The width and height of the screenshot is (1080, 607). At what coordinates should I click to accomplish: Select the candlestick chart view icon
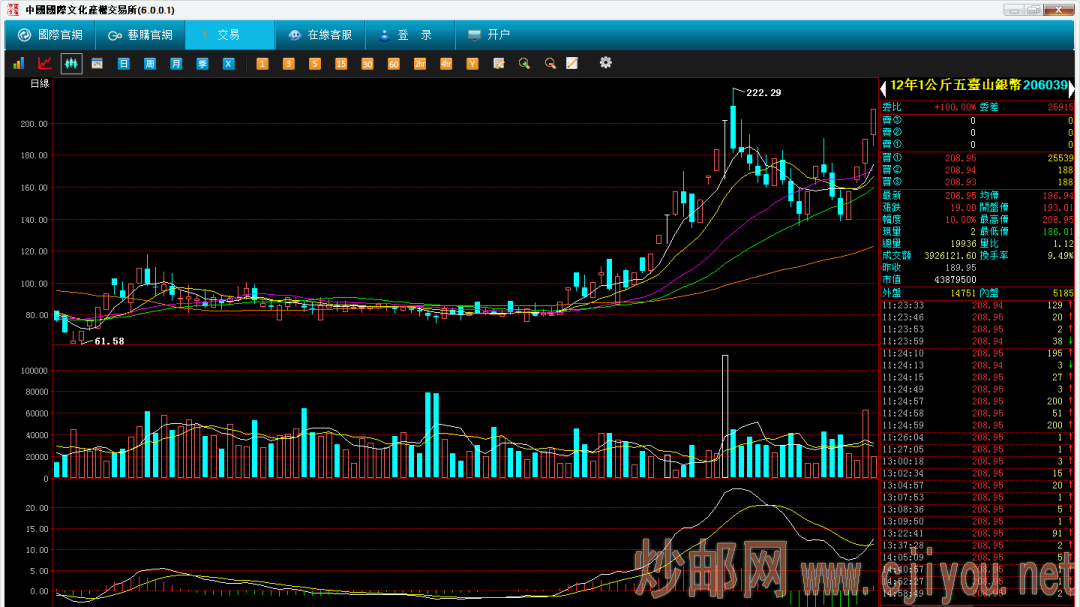point(71,63)
